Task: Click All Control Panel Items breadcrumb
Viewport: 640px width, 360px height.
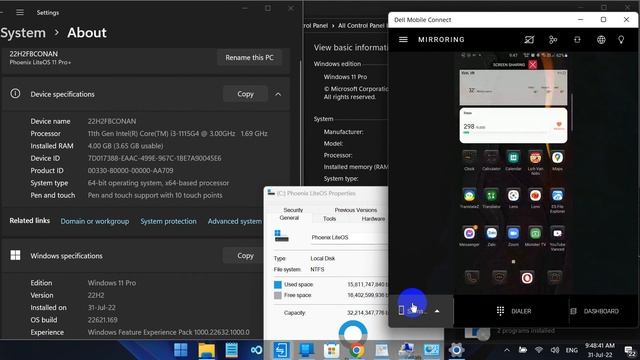Action: point(362,25)
